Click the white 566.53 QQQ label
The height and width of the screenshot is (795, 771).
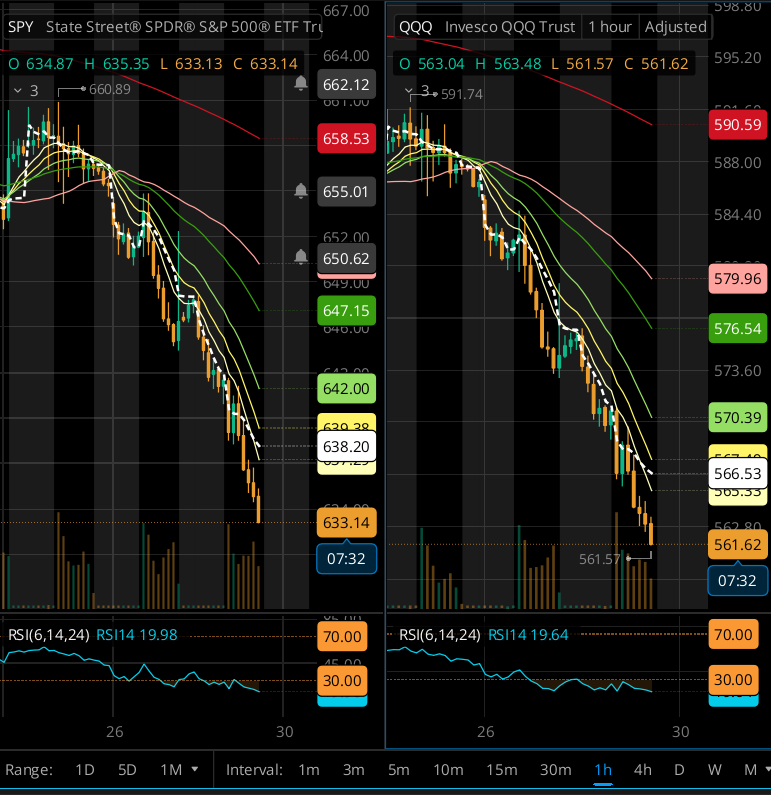click(738, 474)
